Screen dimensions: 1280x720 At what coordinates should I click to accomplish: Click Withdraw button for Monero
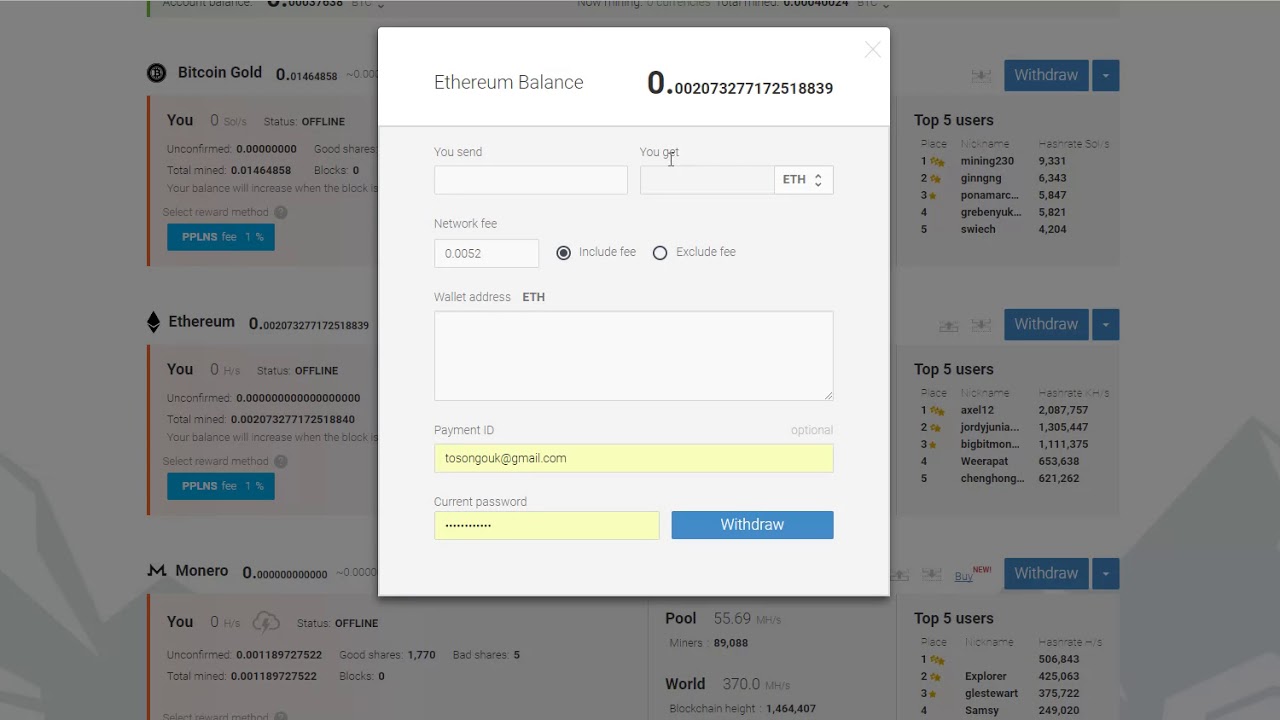[x=1046, y=573]
